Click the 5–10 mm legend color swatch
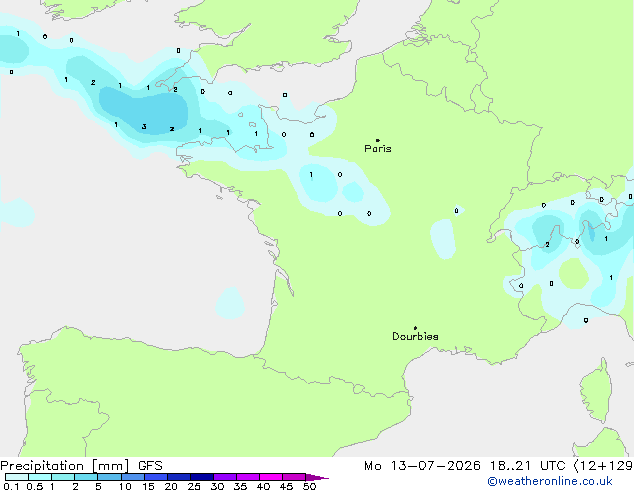This screenshot has height=490, width=634. tap(109, 477)
